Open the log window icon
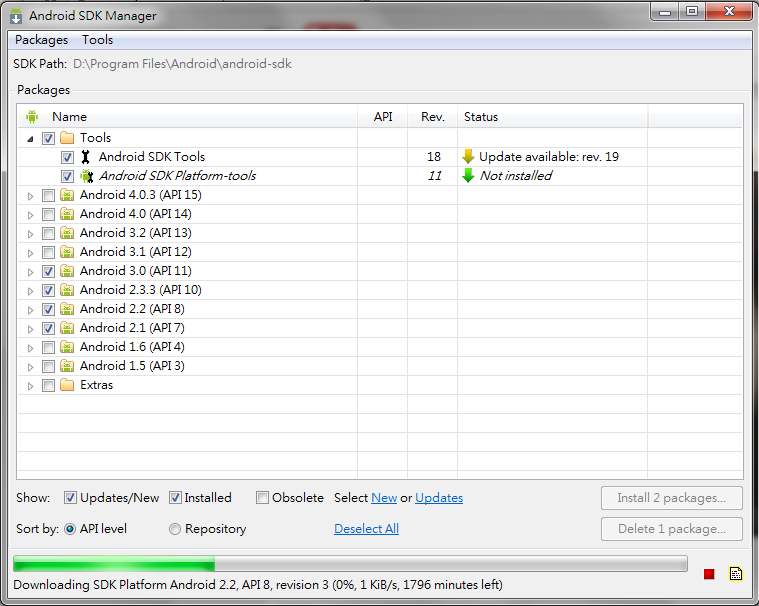The width and height of the screenshot is (759, 606). point(736,574)
